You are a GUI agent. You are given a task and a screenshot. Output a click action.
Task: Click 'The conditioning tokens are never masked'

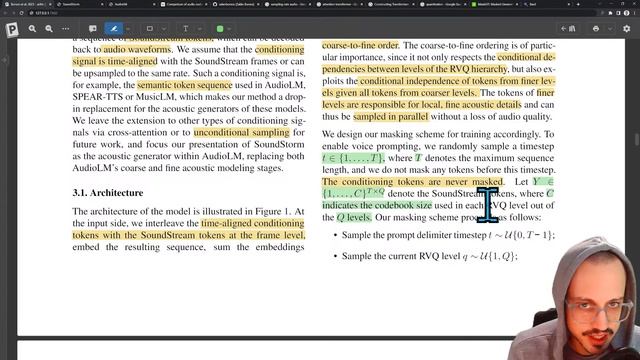[413, 182]
